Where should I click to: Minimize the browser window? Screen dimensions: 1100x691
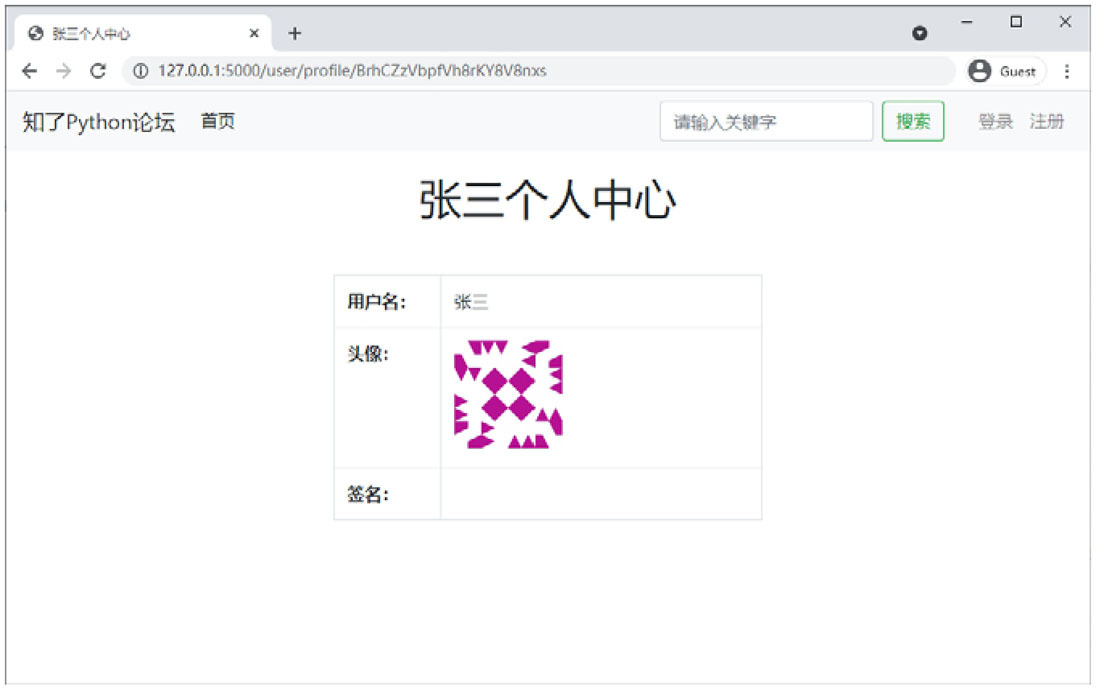967,22
